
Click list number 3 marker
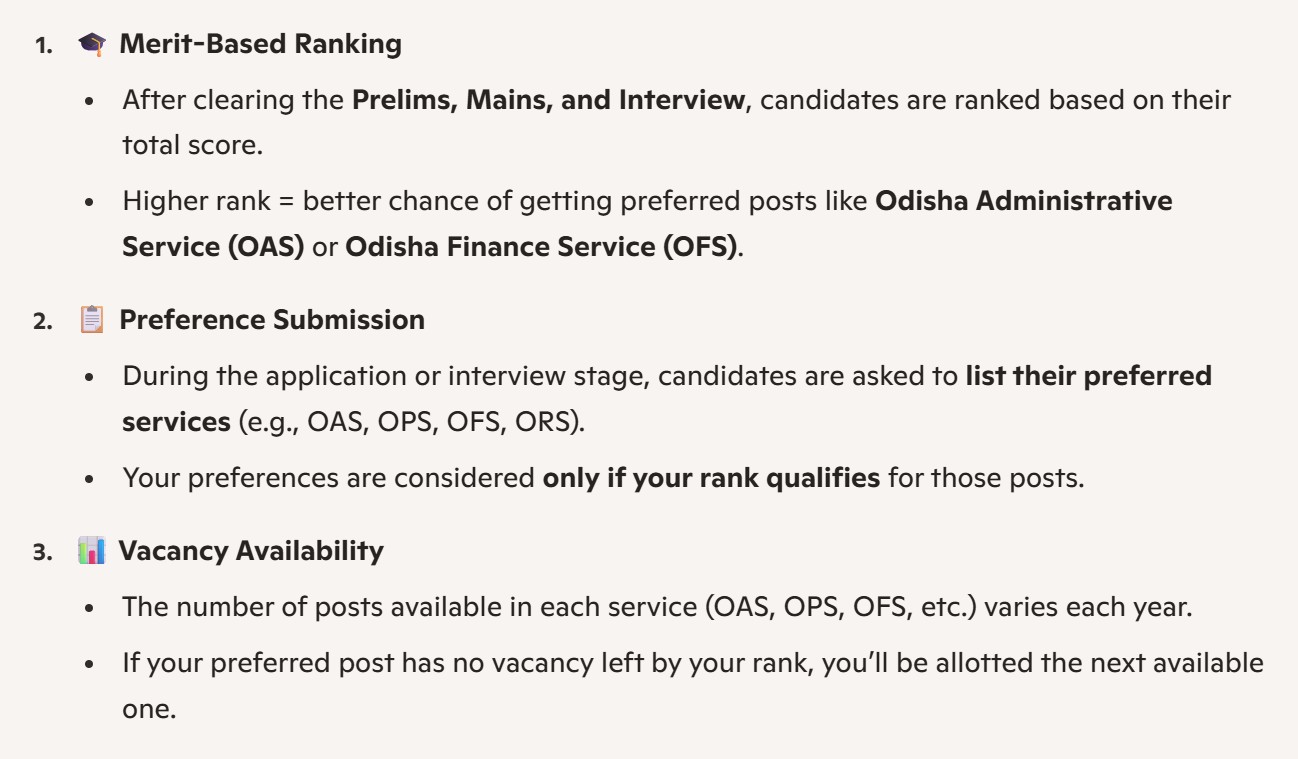coord(43,553)
